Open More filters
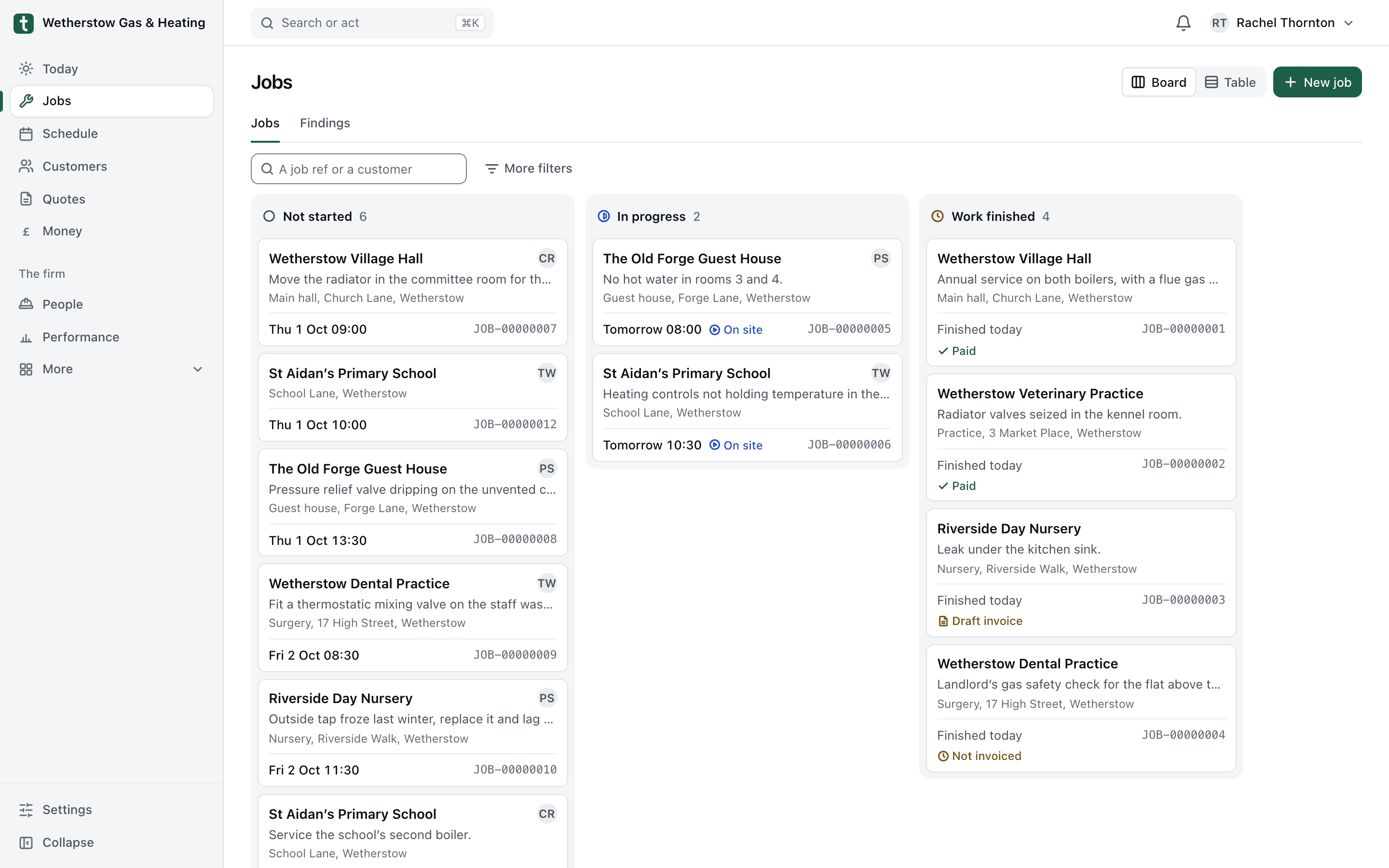 (x=529, y=168)
